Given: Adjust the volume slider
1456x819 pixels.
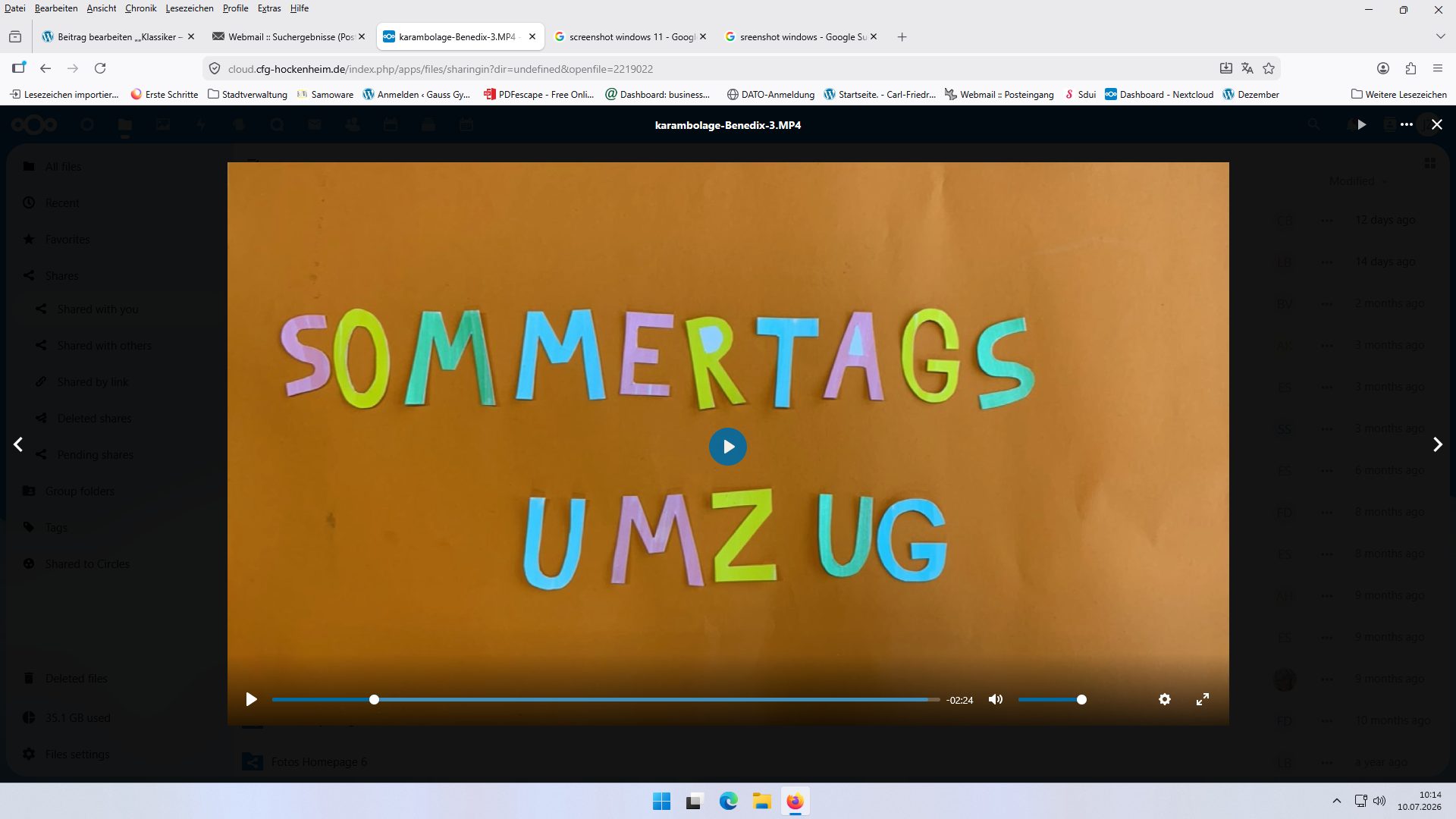Looking at the screenshot, I should 1052,699.
